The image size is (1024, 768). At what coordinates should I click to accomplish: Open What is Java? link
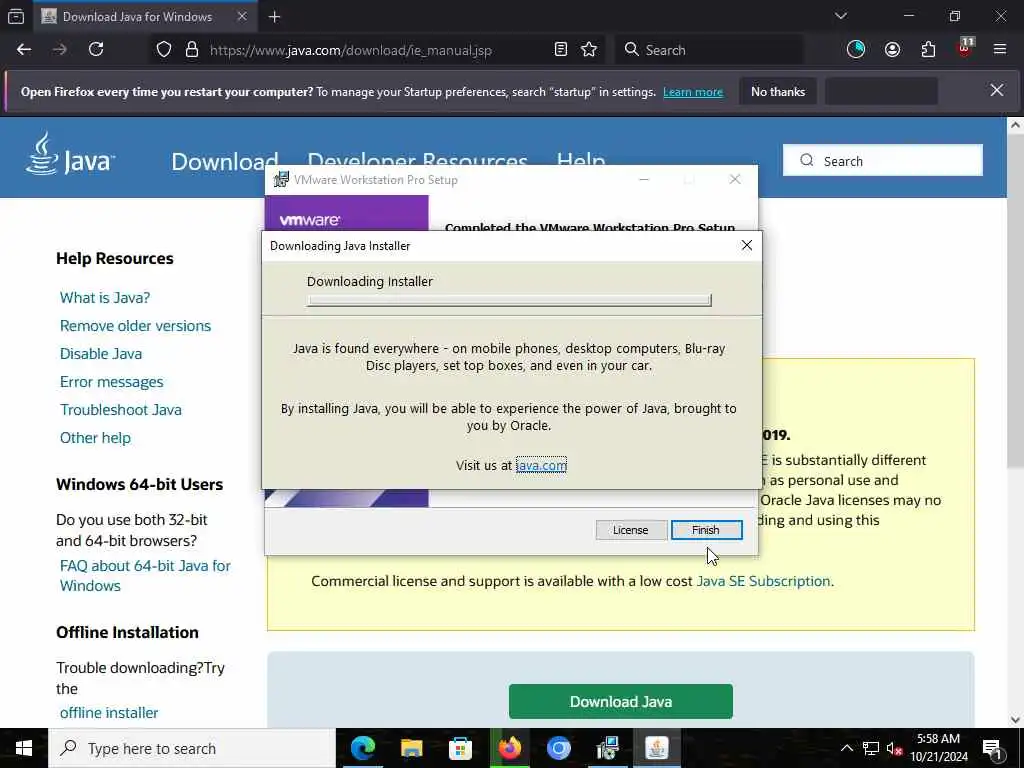click(104, 298)
